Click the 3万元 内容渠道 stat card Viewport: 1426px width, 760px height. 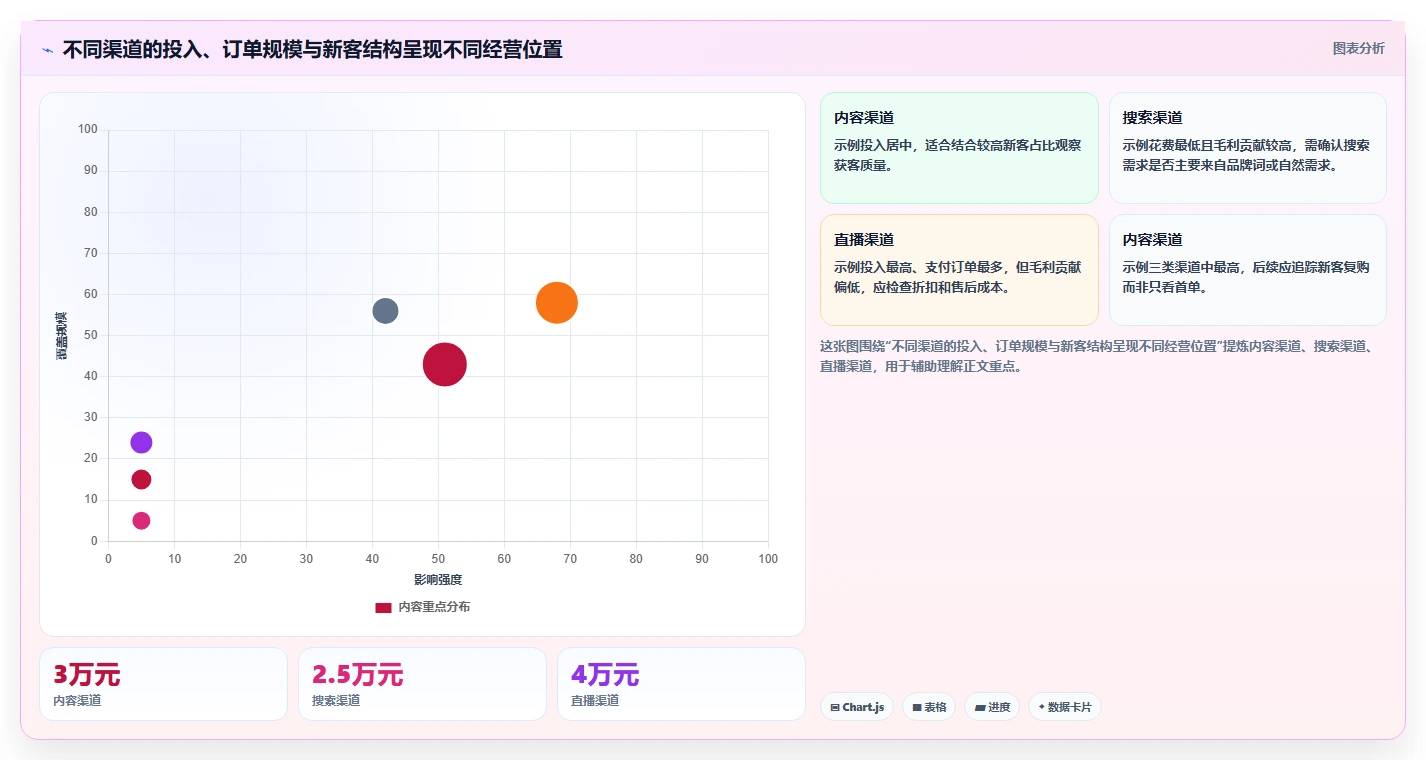click(x=163, y=684)
